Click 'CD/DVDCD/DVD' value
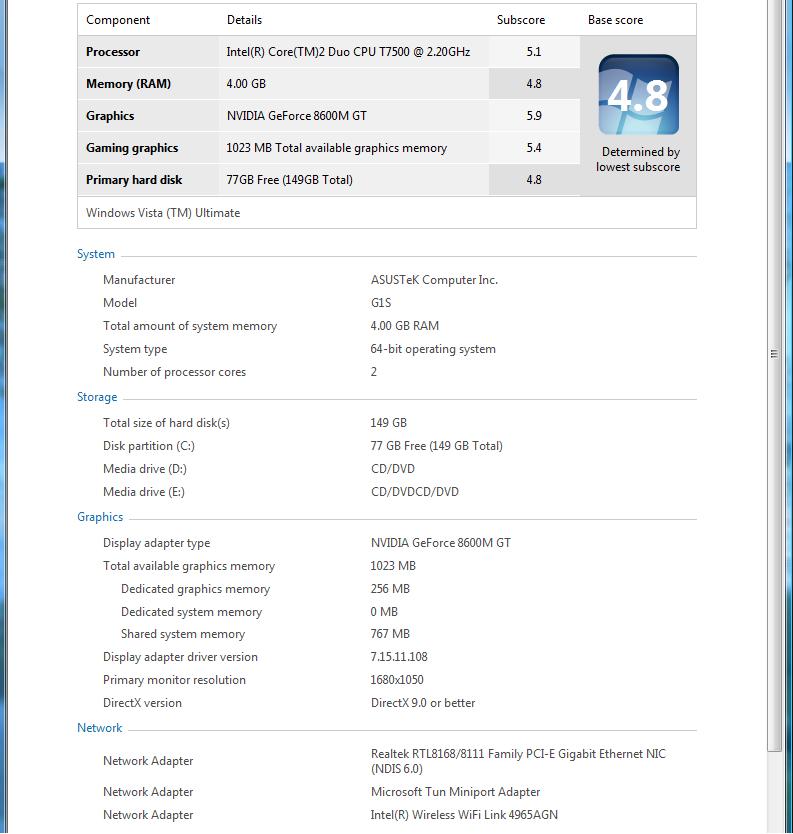 click(x=415, y=491)
